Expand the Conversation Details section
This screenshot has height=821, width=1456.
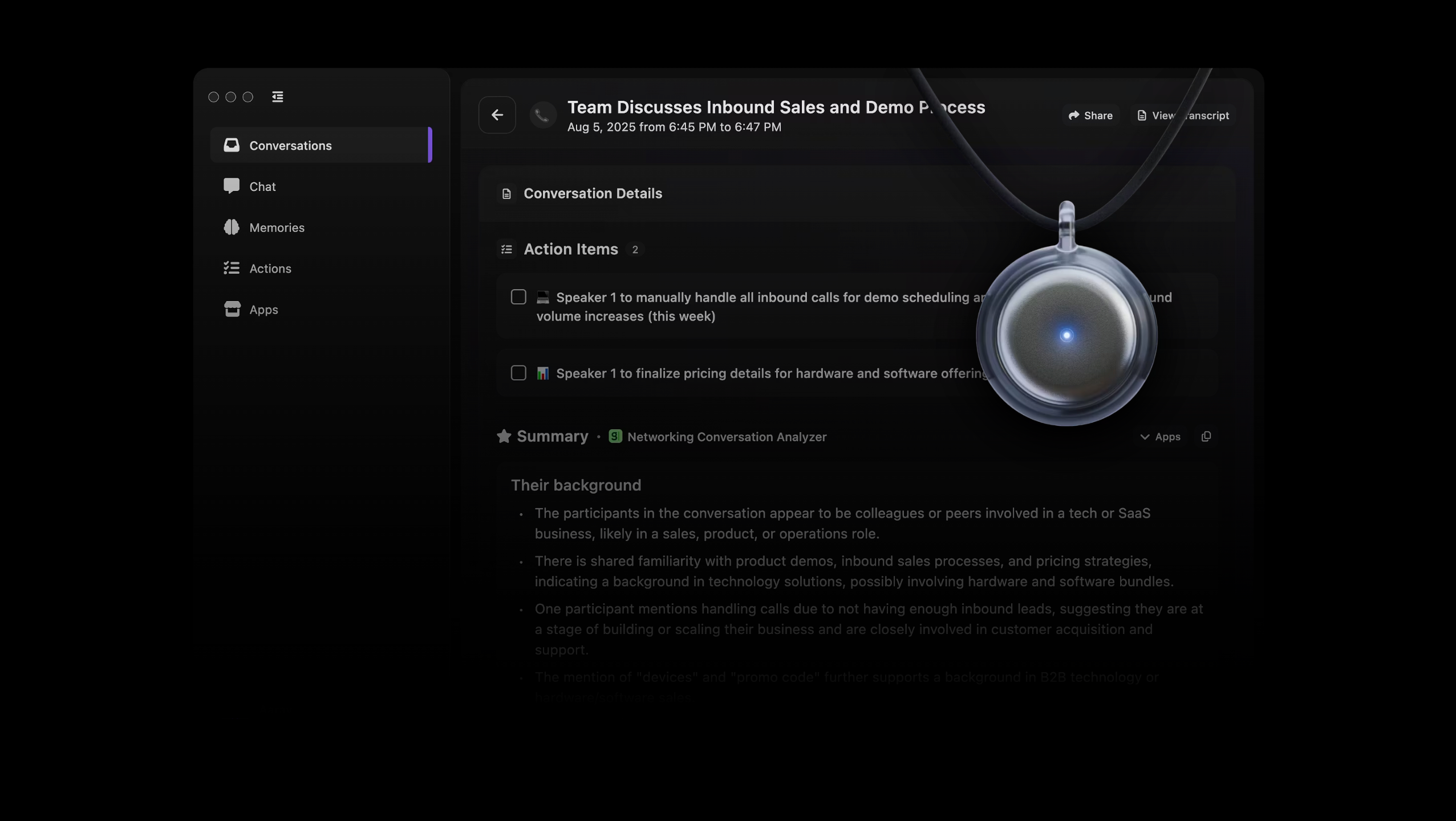(x=593, y=193)
